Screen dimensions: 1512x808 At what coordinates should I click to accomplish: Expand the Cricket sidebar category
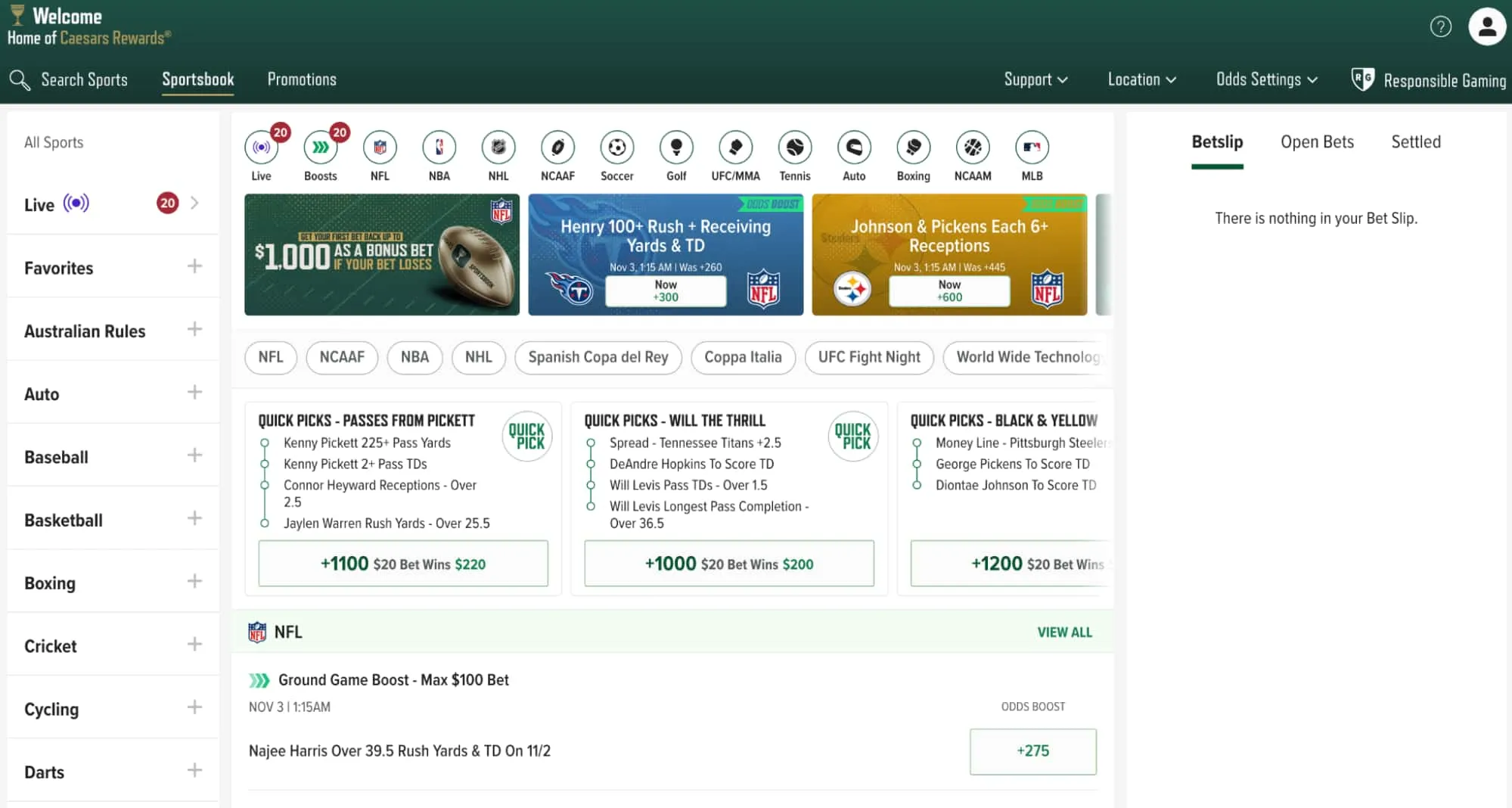(194, 645)
